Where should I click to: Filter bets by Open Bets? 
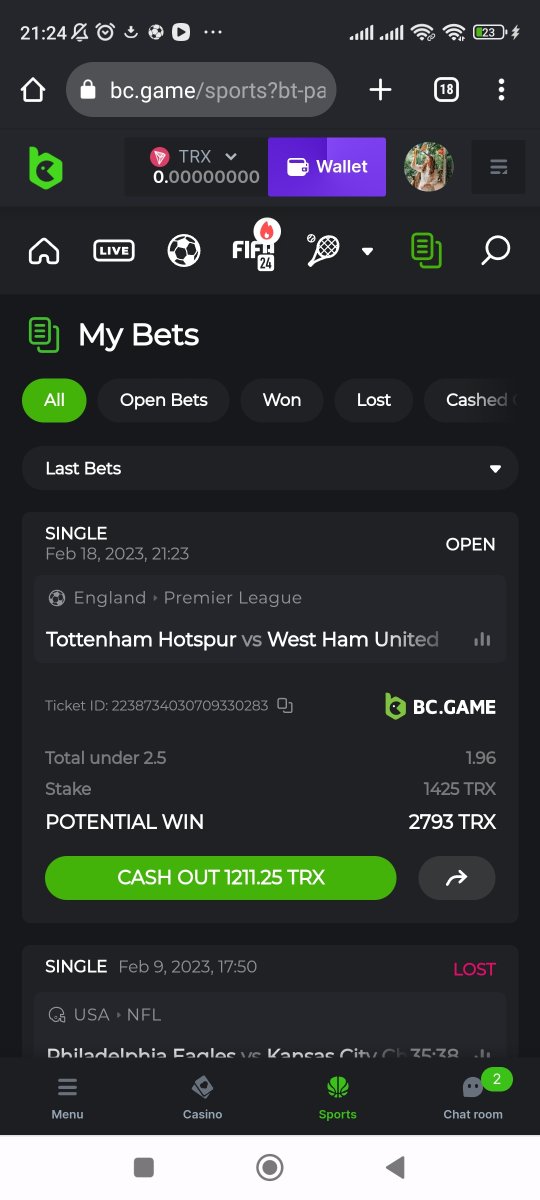coord(164,400)
